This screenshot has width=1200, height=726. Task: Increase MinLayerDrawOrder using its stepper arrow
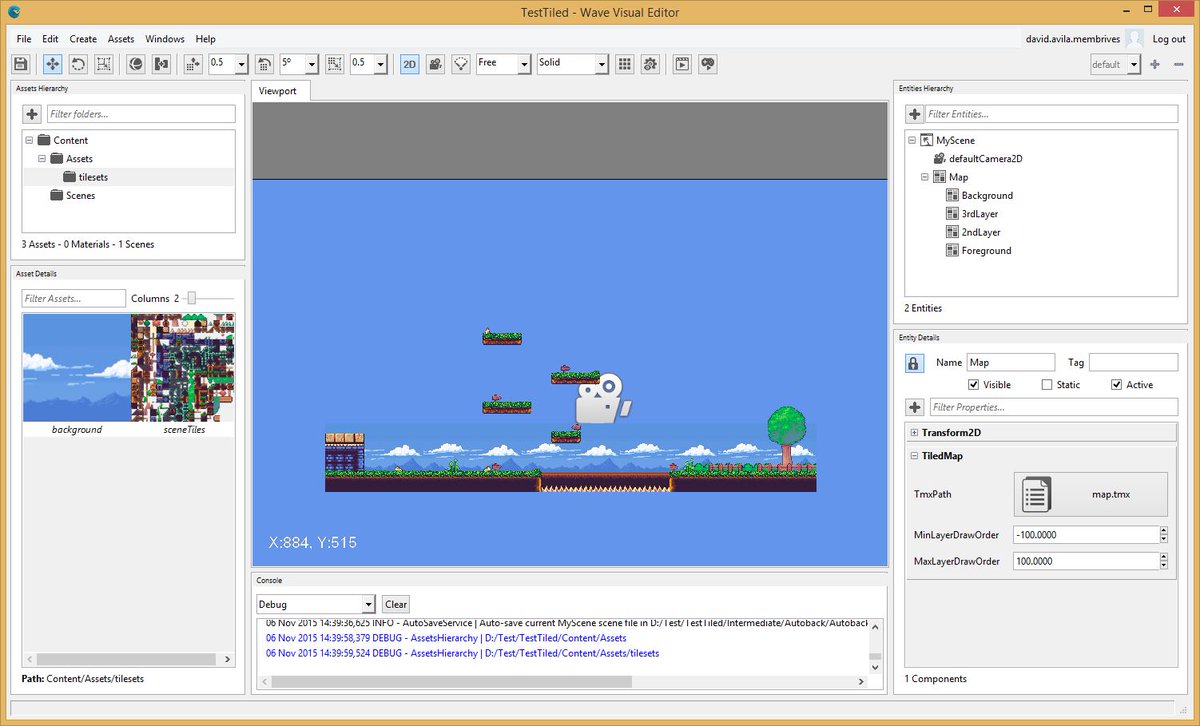pyautogui.click(x=1161, y=530)
